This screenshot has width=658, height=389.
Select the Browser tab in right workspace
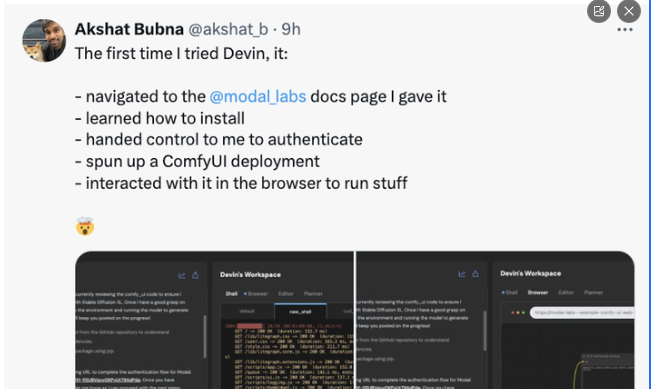538,292
